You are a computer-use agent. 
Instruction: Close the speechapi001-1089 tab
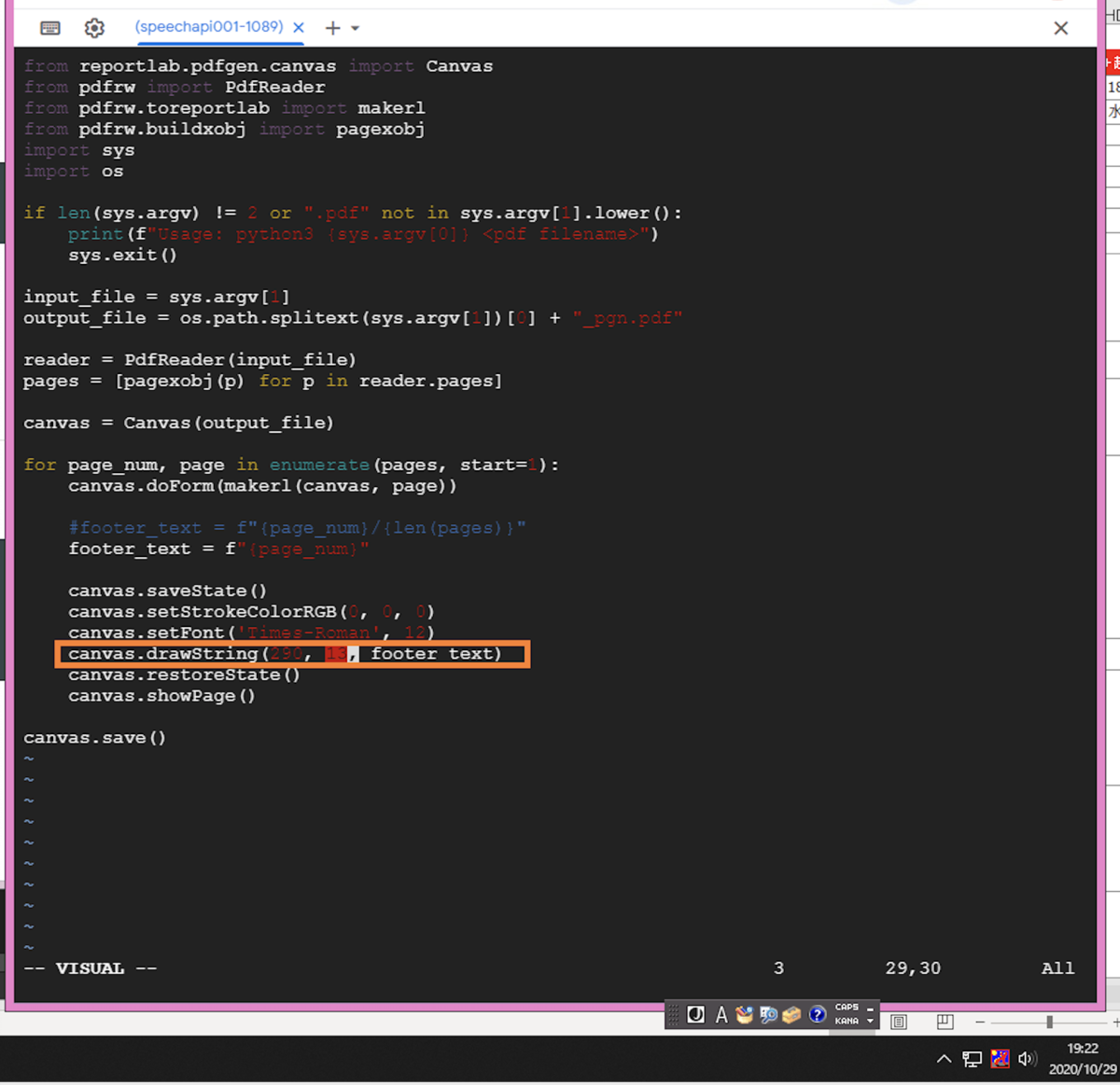(298, 28)
